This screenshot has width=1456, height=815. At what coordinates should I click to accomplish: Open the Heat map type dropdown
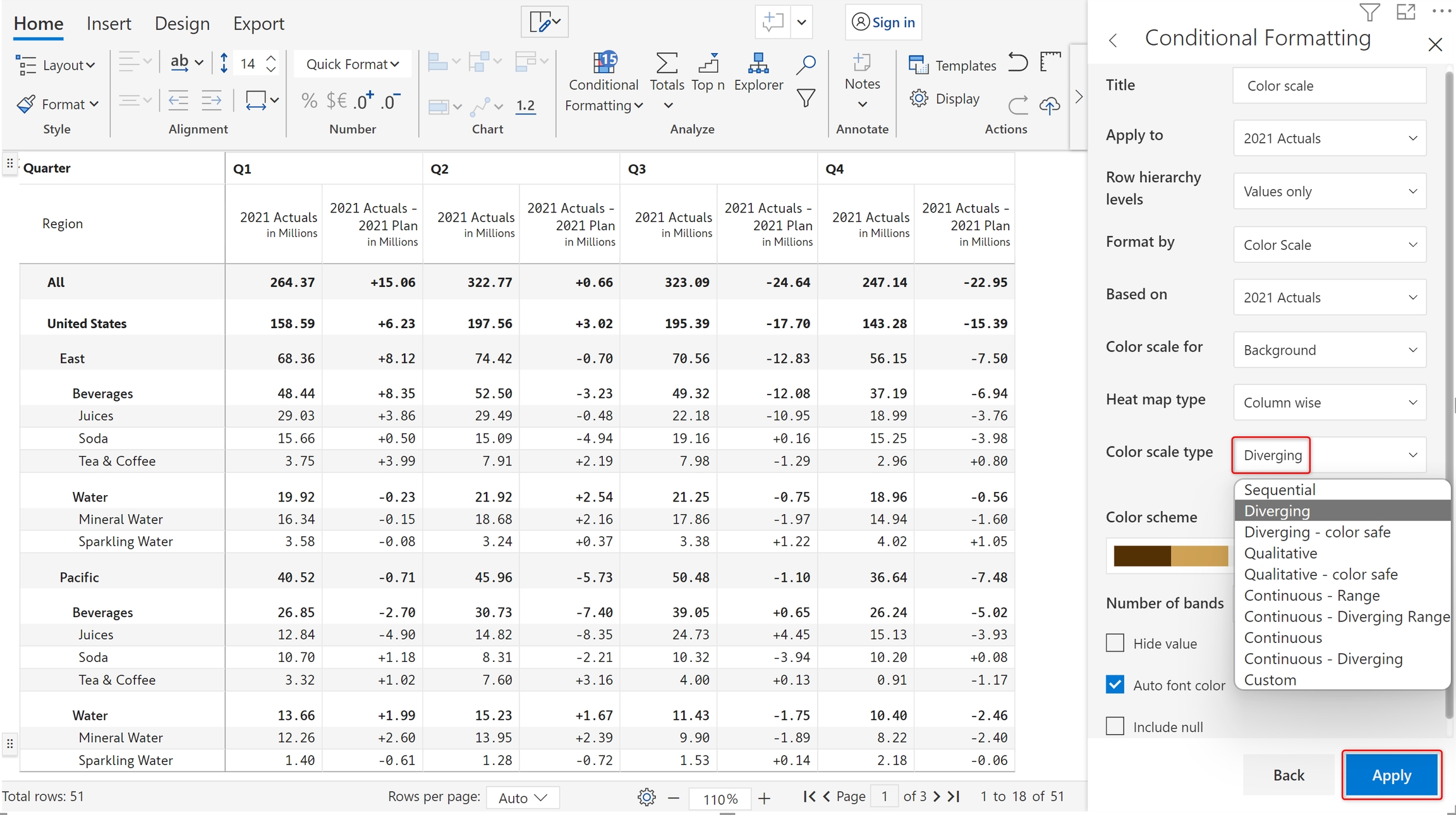pos(1330,403)
